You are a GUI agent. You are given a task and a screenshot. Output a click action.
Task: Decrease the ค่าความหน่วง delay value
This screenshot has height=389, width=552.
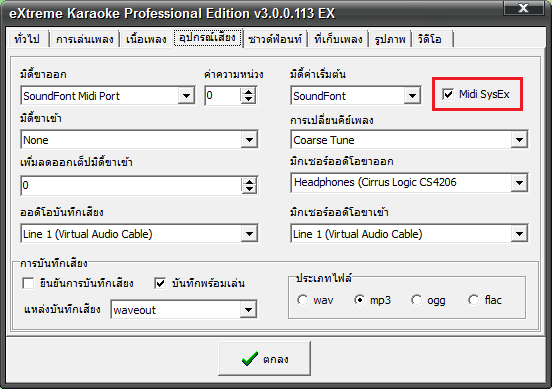pyautogui.click(x=249, y=99)
